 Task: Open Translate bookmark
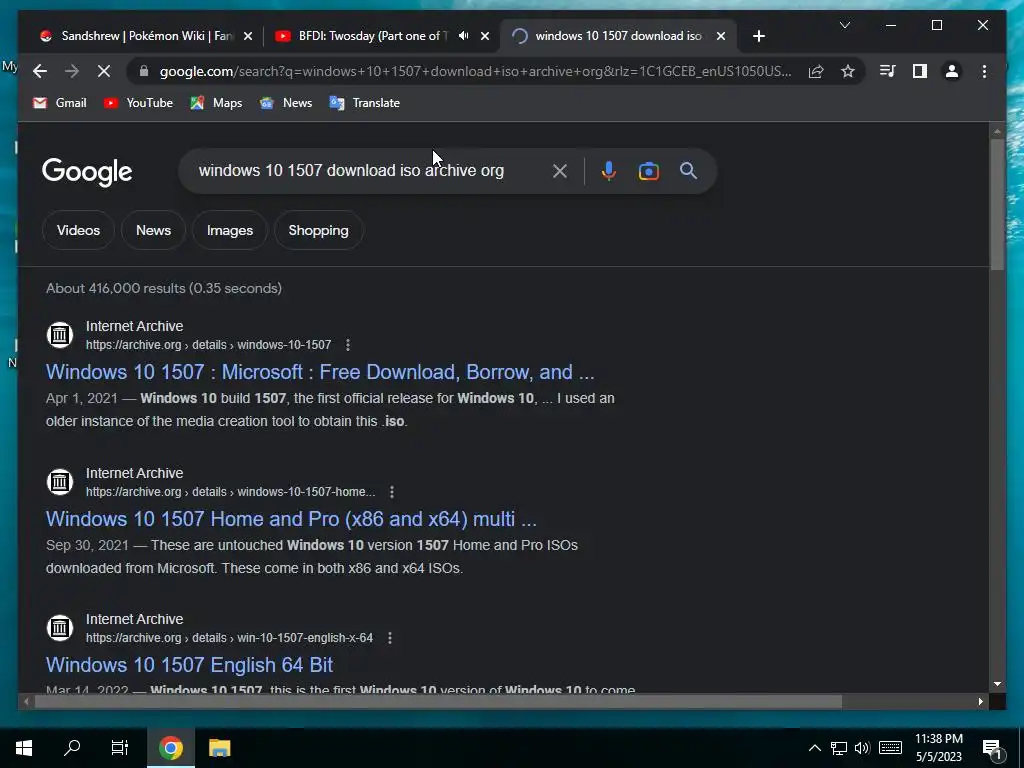click(364, 103)
